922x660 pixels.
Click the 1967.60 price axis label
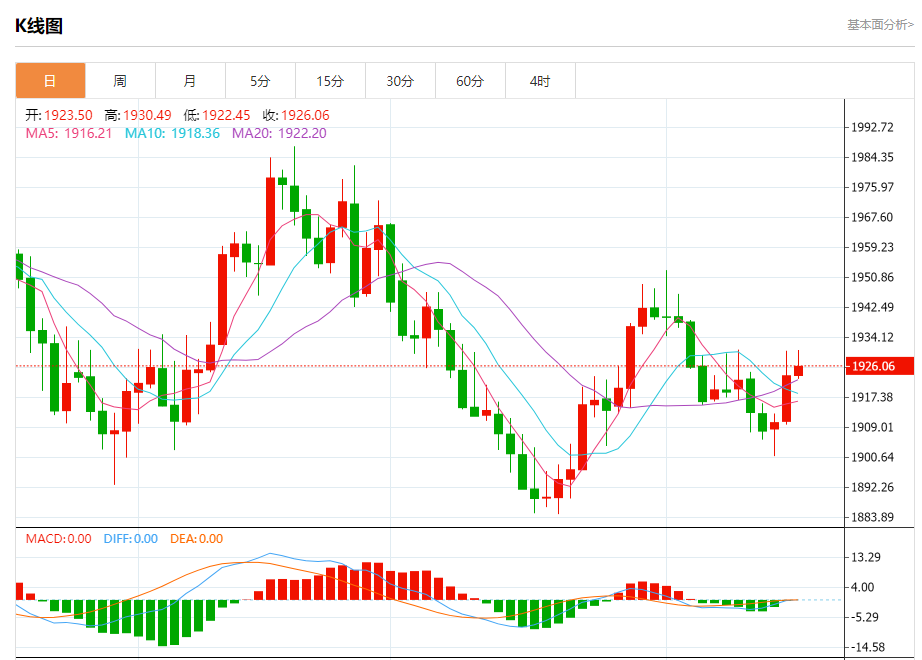pyautogui.click(x=873, y=218)
